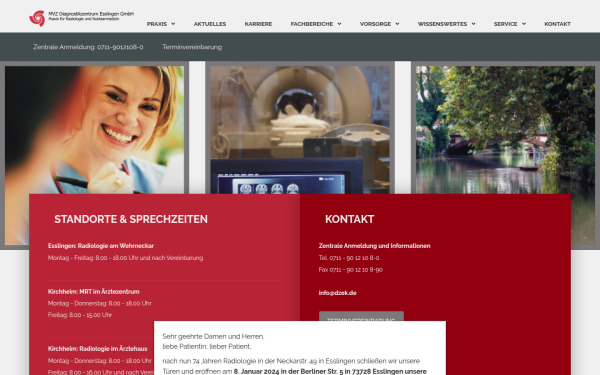This screenshot has width=600, height=375.
Task: Select Kirchheim: Radiologie im Ärztehaus
Action: coord(97,349)
